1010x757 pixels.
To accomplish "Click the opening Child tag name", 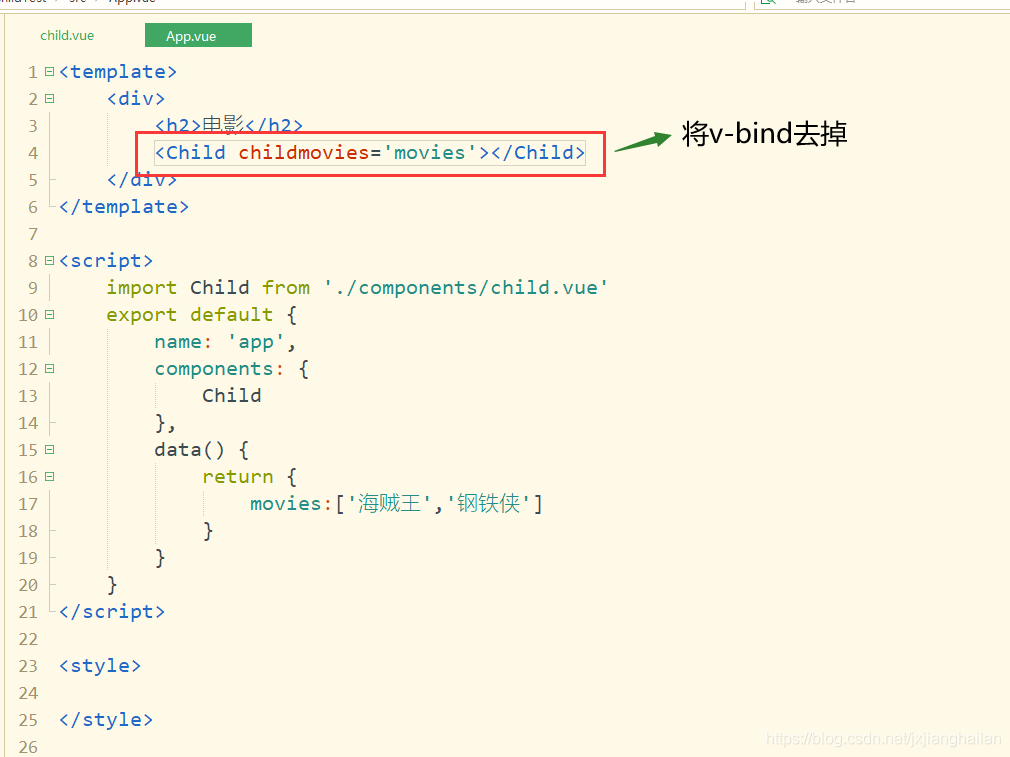I will point(196,153).
